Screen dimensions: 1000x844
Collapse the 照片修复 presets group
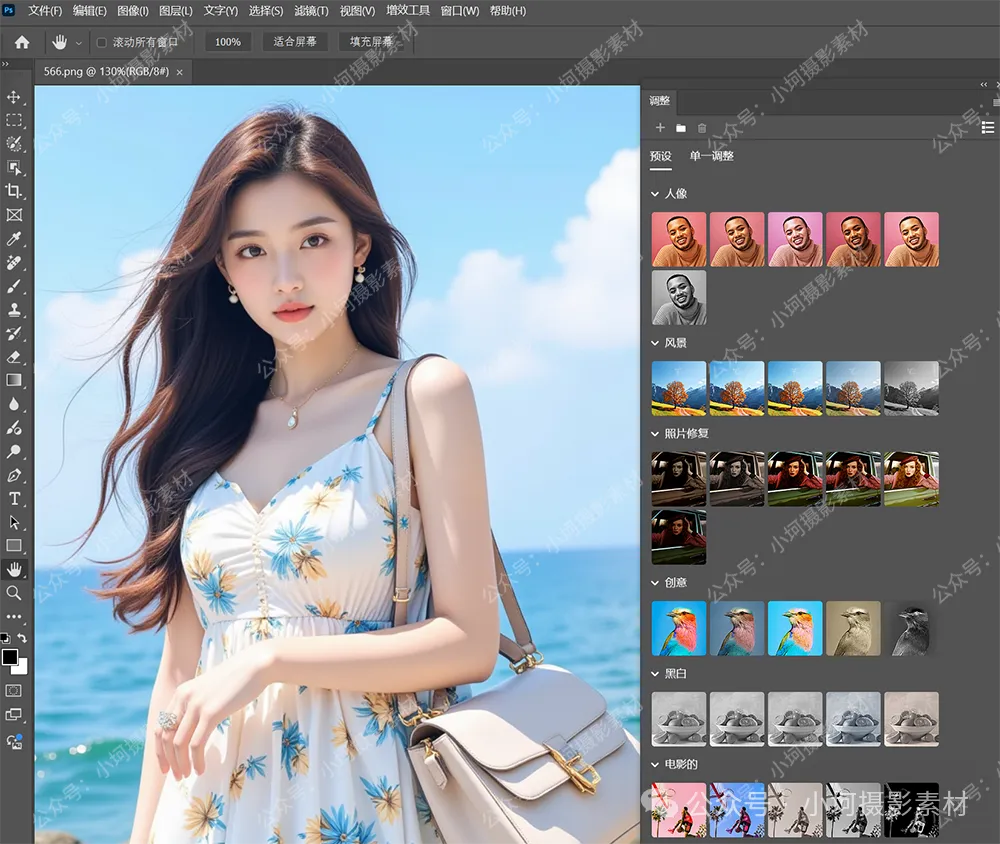[655, 434]
